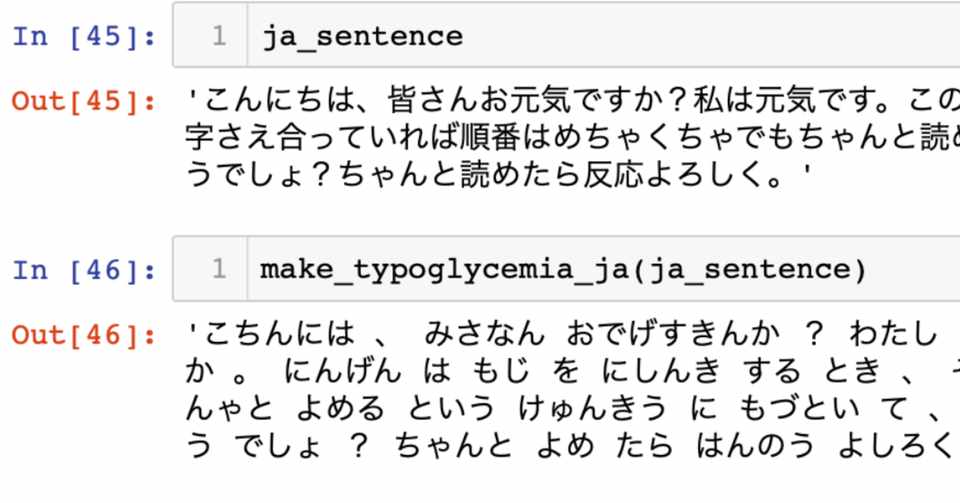Click the In [46] cell prompt

(84, 270)
